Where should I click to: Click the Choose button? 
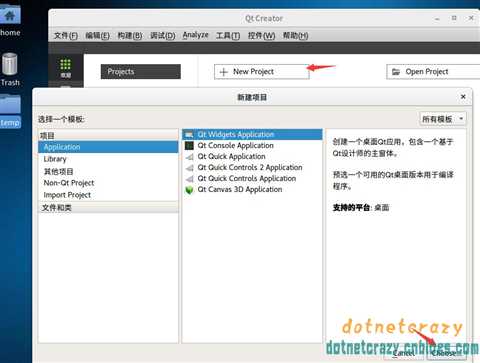(446, 353)
